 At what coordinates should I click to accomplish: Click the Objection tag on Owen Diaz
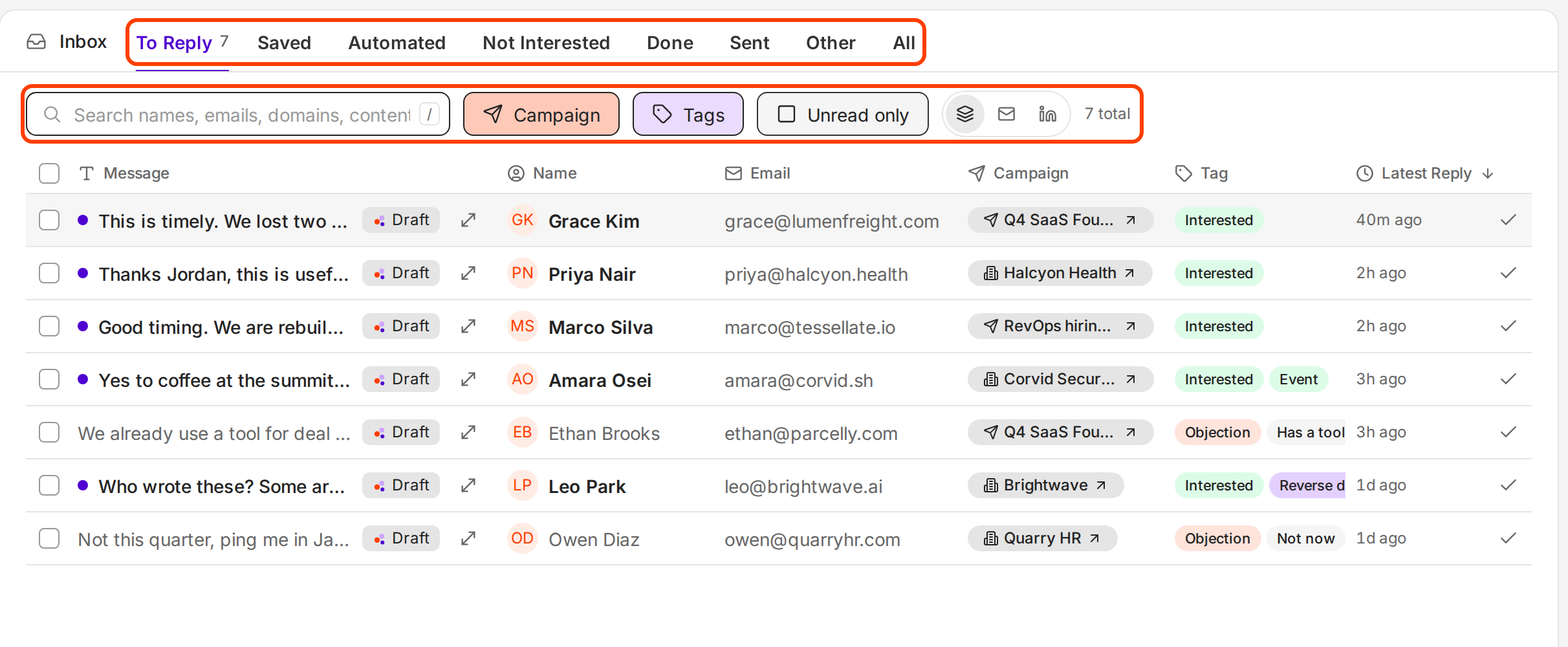(1217, 538)
